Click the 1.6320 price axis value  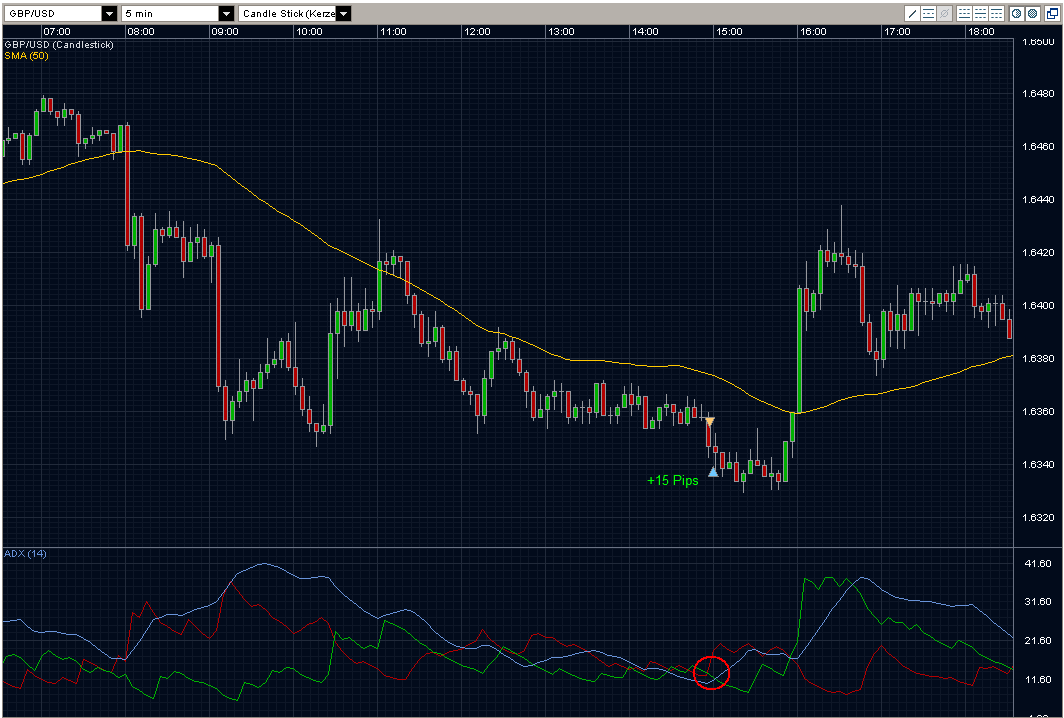click(1038, 517)
